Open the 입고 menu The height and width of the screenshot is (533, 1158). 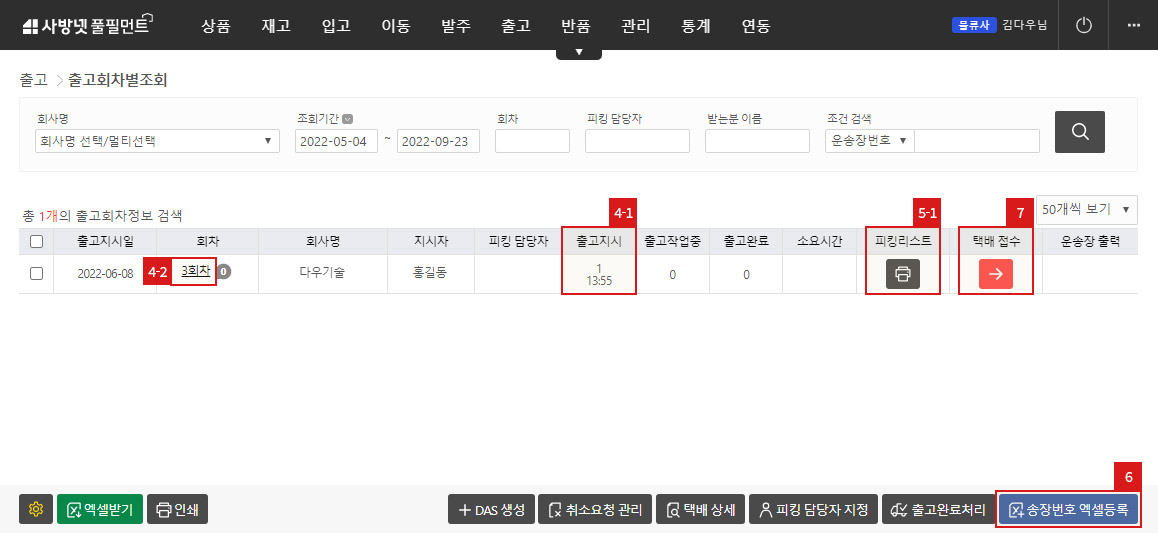pos(336,27)
